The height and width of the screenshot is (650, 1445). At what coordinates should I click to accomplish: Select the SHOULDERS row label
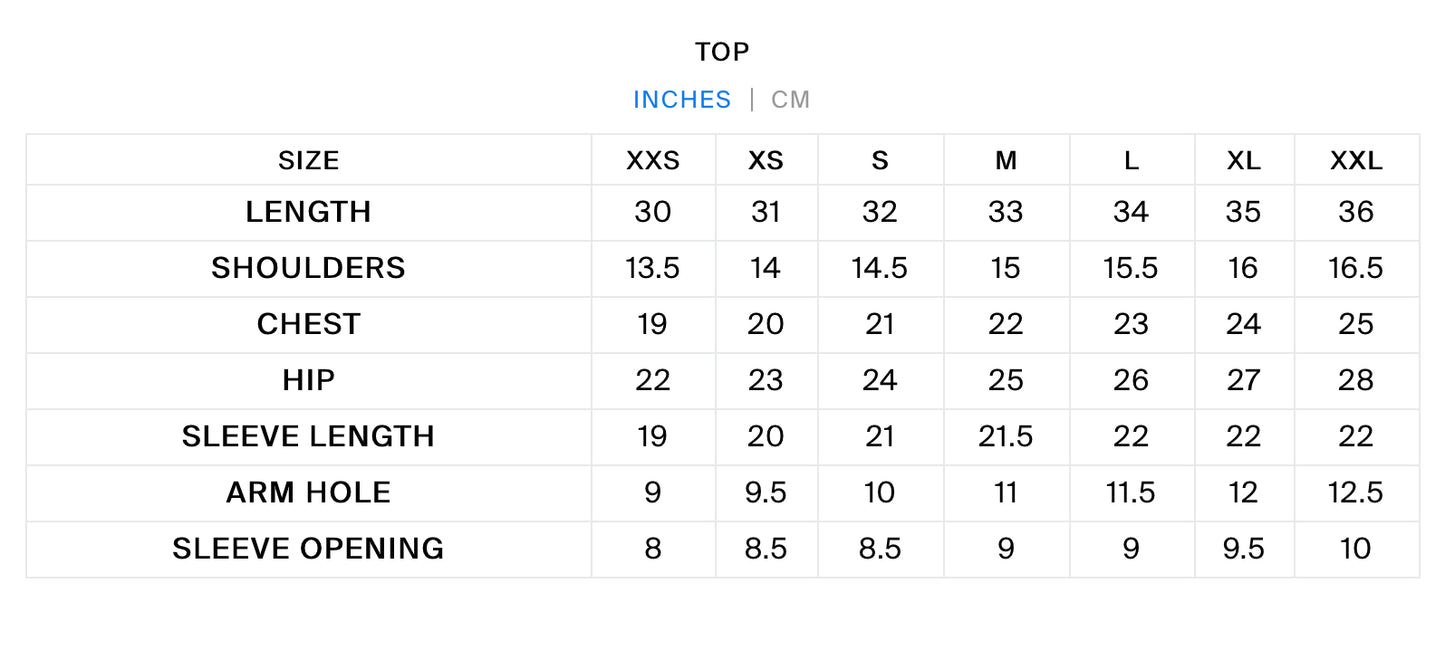click(x=308, y=268)
